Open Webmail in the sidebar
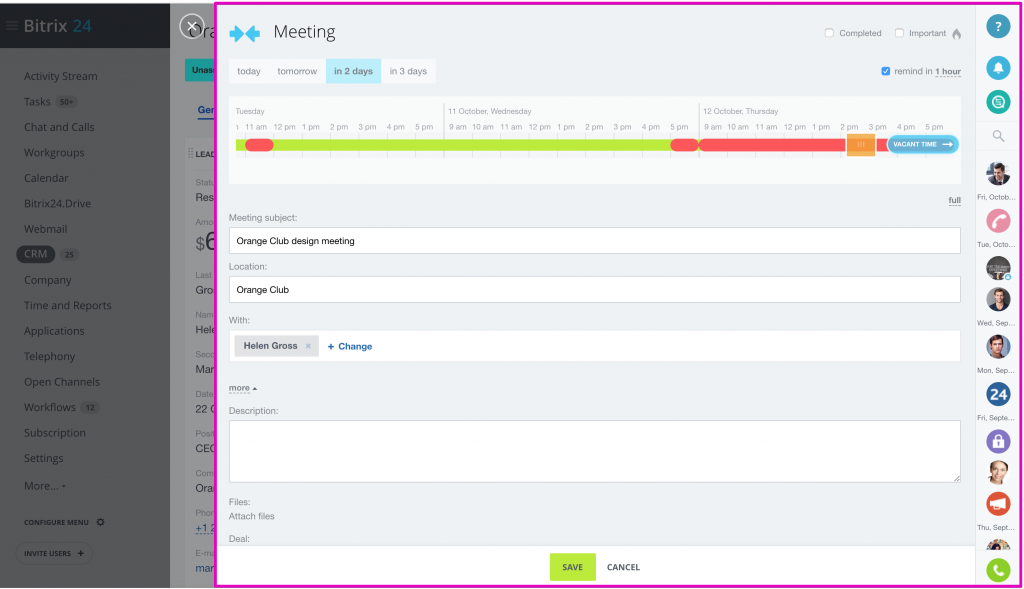1024x589 pixels. tap(46, 229)
